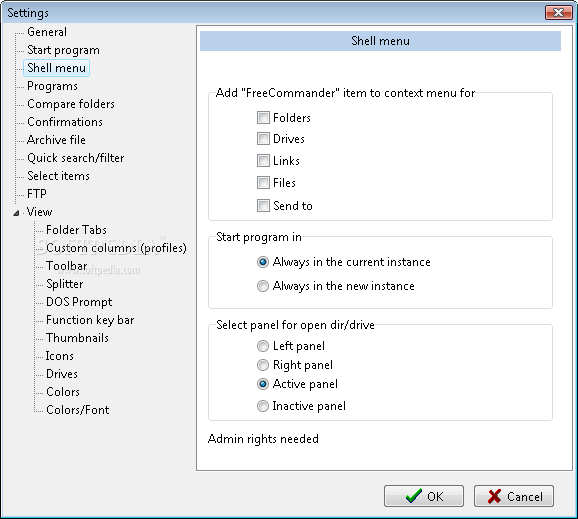The height and width of the screenshot is (519, 578).
Task: Choose Always in the current instance
Action: tap(262, 262)
